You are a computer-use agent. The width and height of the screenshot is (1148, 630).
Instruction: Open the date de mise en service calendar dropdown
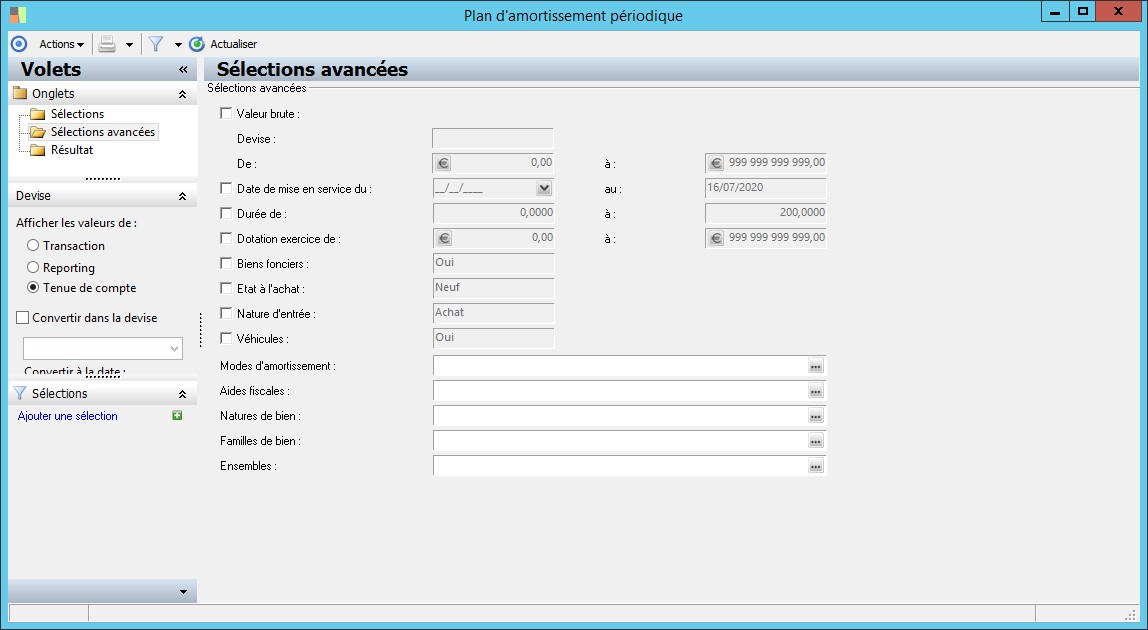coord(543,188)
